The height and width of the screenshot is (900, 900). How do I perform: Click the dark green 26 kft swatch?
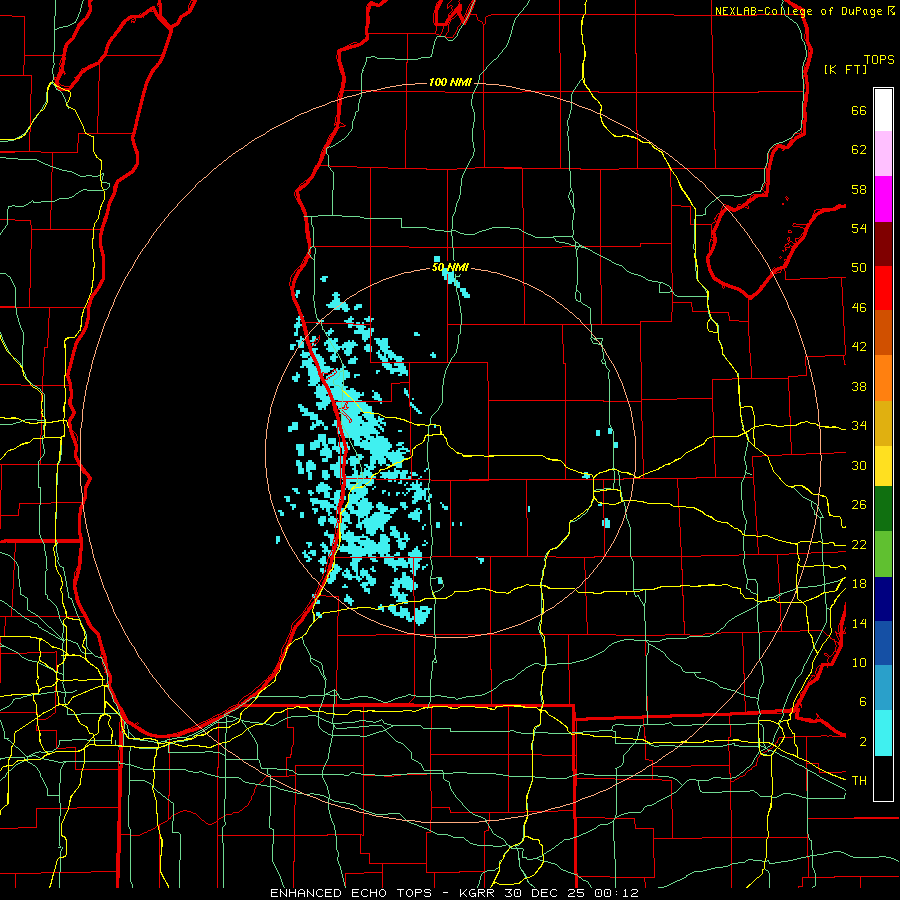tap(883, 509)
